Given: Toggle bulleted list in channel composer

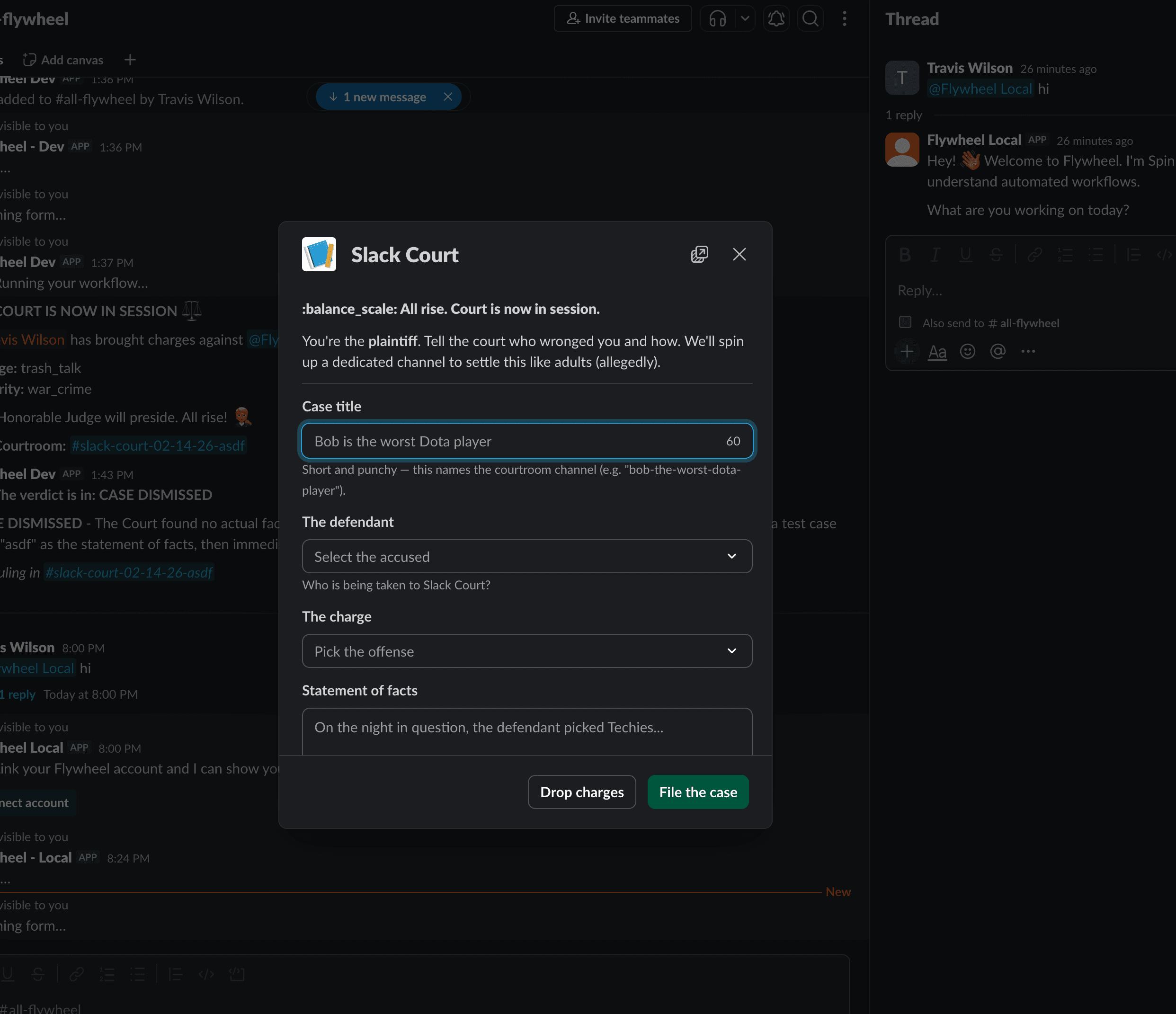Looking at the screenshot, I should (x=137, y=974).
